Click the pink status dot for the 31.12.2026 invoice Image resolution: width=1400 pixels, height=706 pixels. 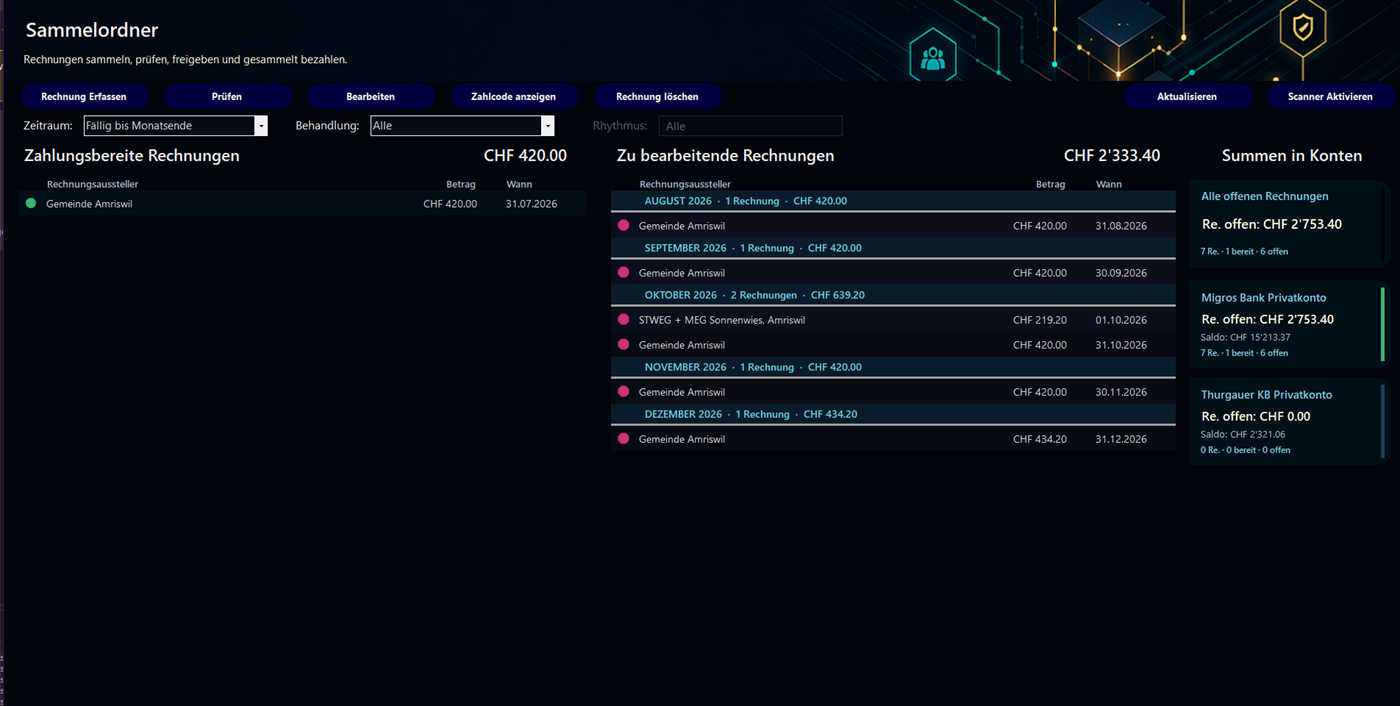(x=624, y=438)
